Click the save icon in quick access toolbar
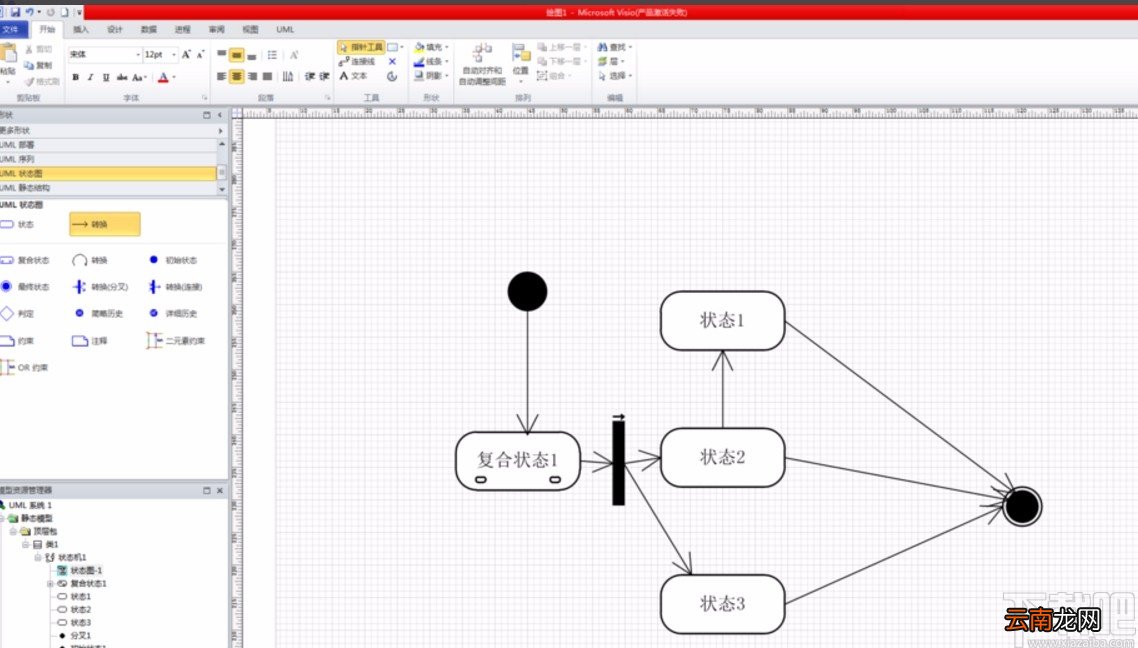The height and width of the screenshot is (648, 1138). pos(15,12)
